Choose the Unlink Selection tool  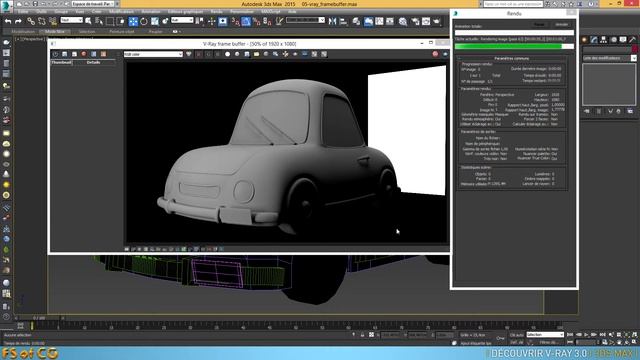42,21
